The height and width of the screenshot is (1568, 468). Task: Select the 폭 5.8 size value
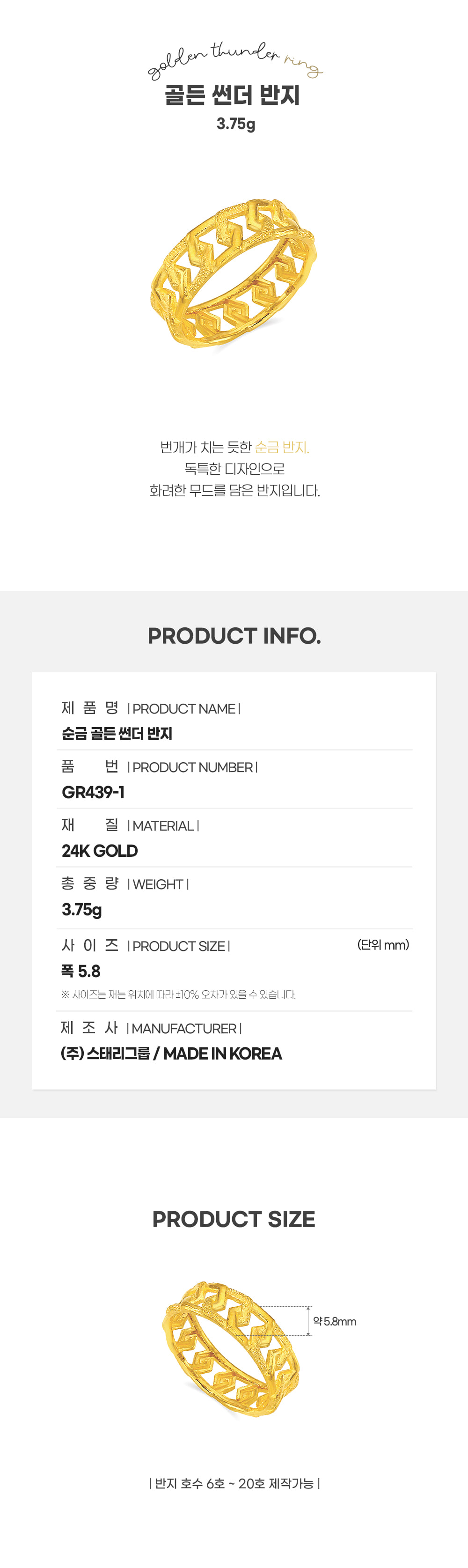coord(81,971)
